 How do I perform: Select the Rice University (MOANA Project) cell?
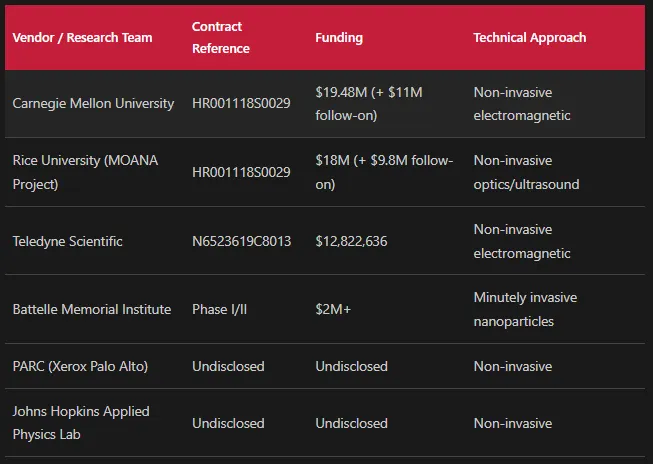[85, 172]
